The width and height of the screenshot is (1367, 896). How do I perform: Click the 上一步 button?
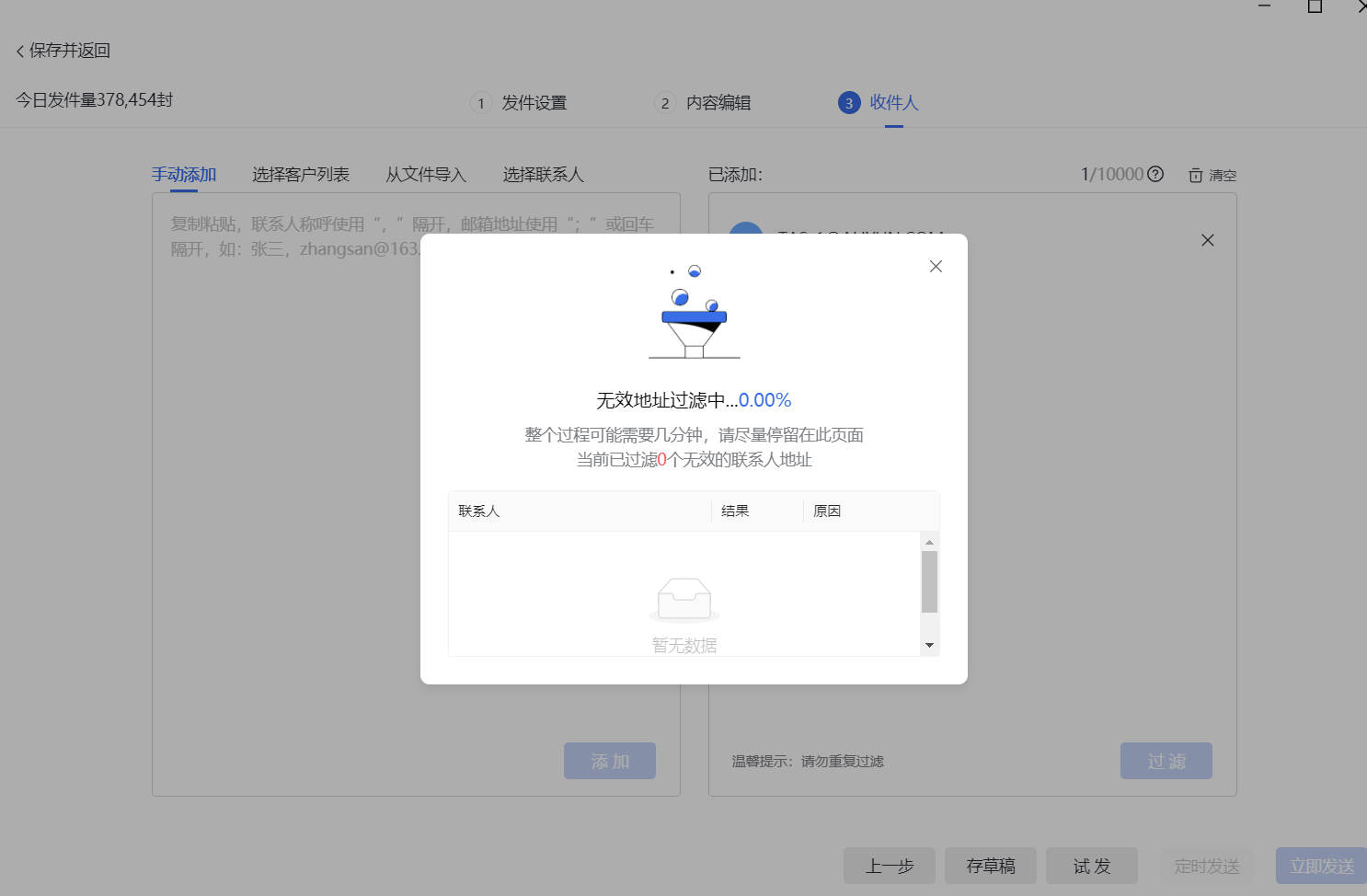point(889,866)
